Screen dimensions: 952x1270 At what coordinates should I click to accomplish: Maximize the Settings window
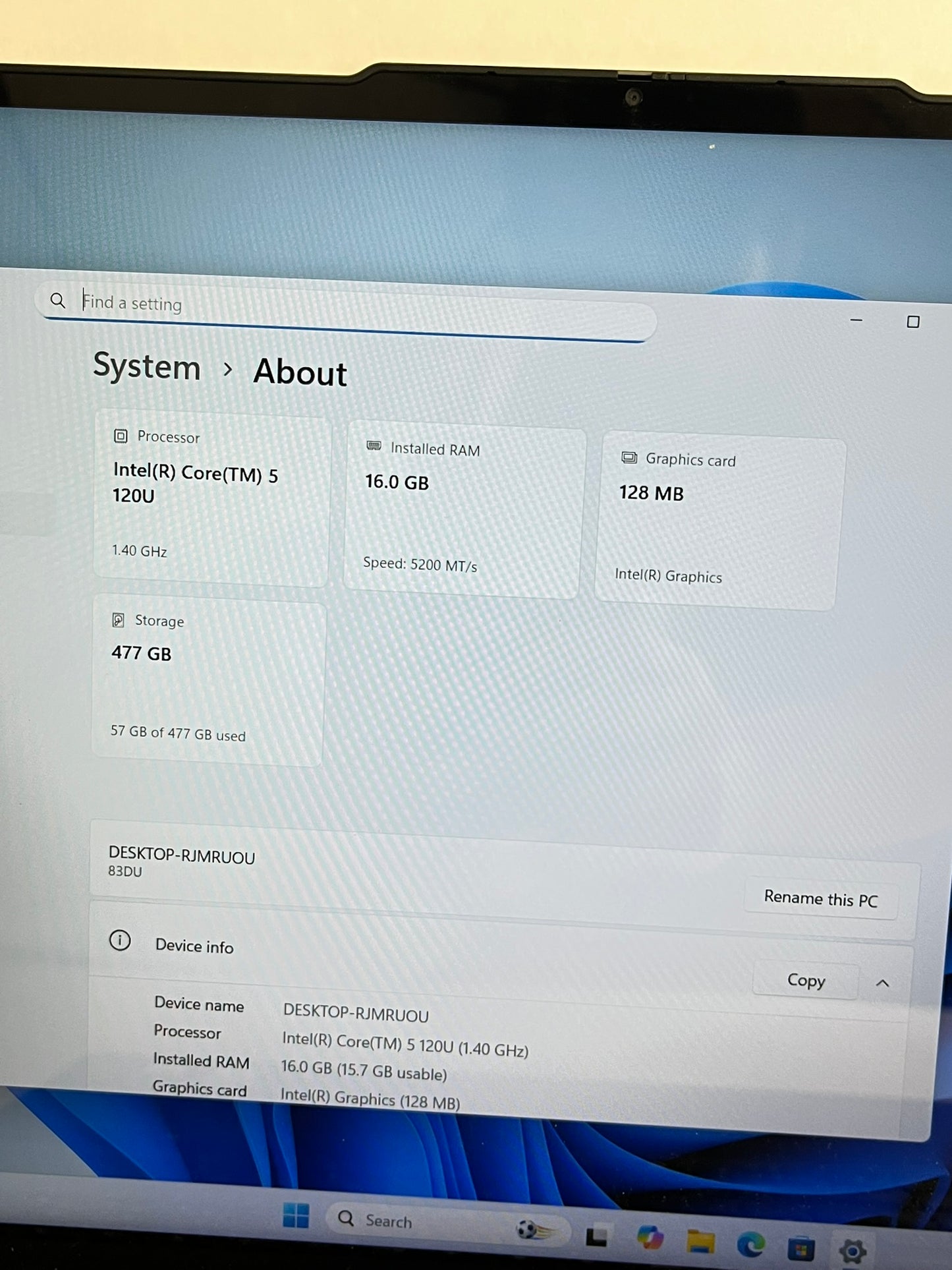pyautogui.click(x=913, y=322)
